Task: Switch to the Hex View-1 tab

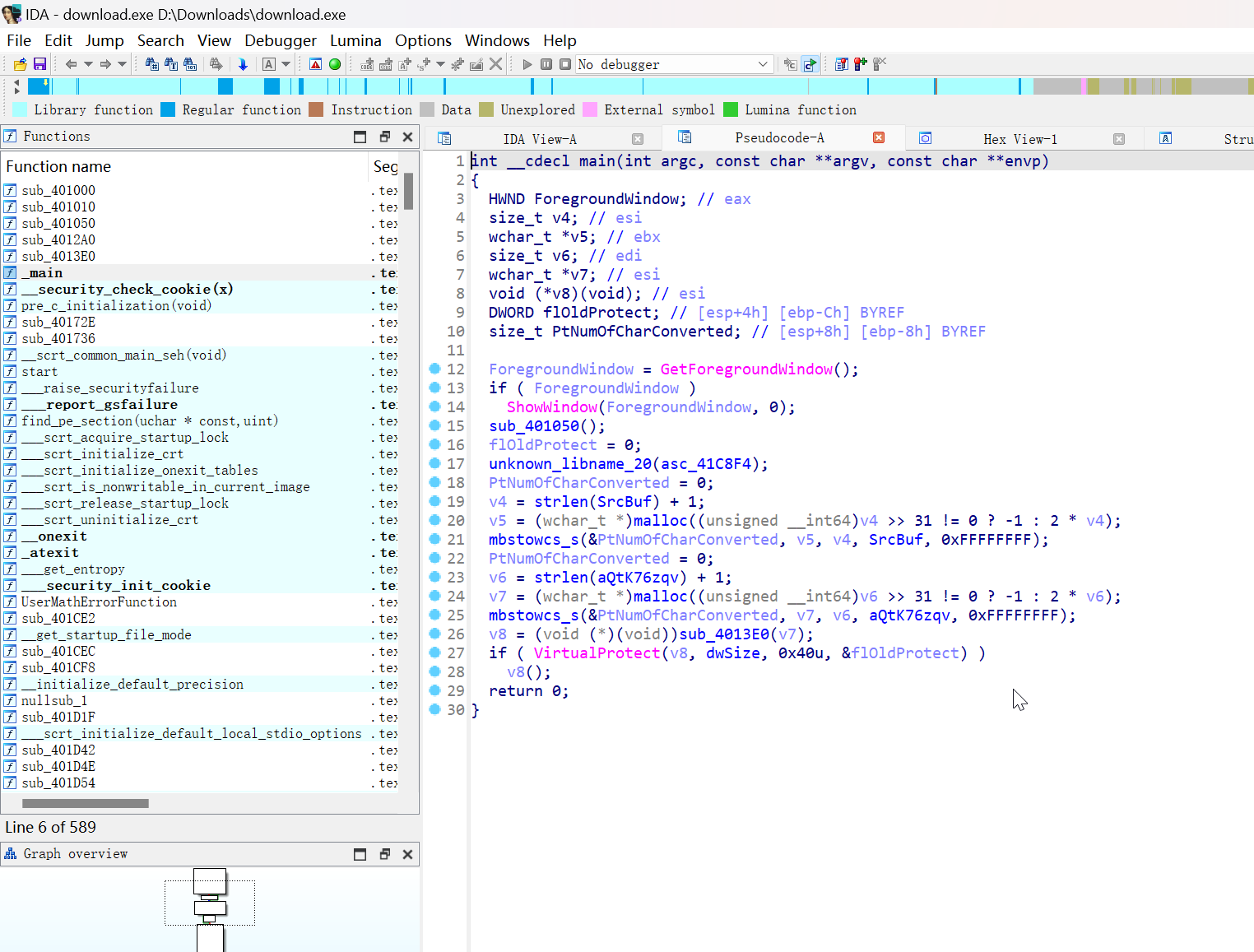Action: click(1020, 139)
